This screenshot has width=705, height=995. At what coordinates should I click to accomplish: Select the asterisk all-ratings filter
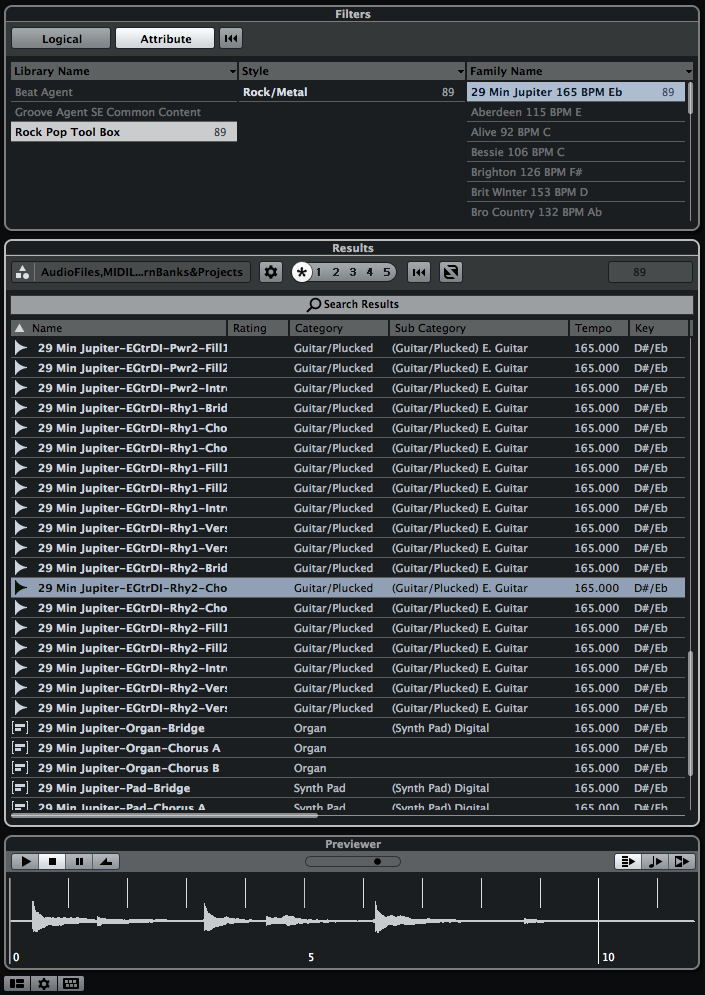[302, 272]
